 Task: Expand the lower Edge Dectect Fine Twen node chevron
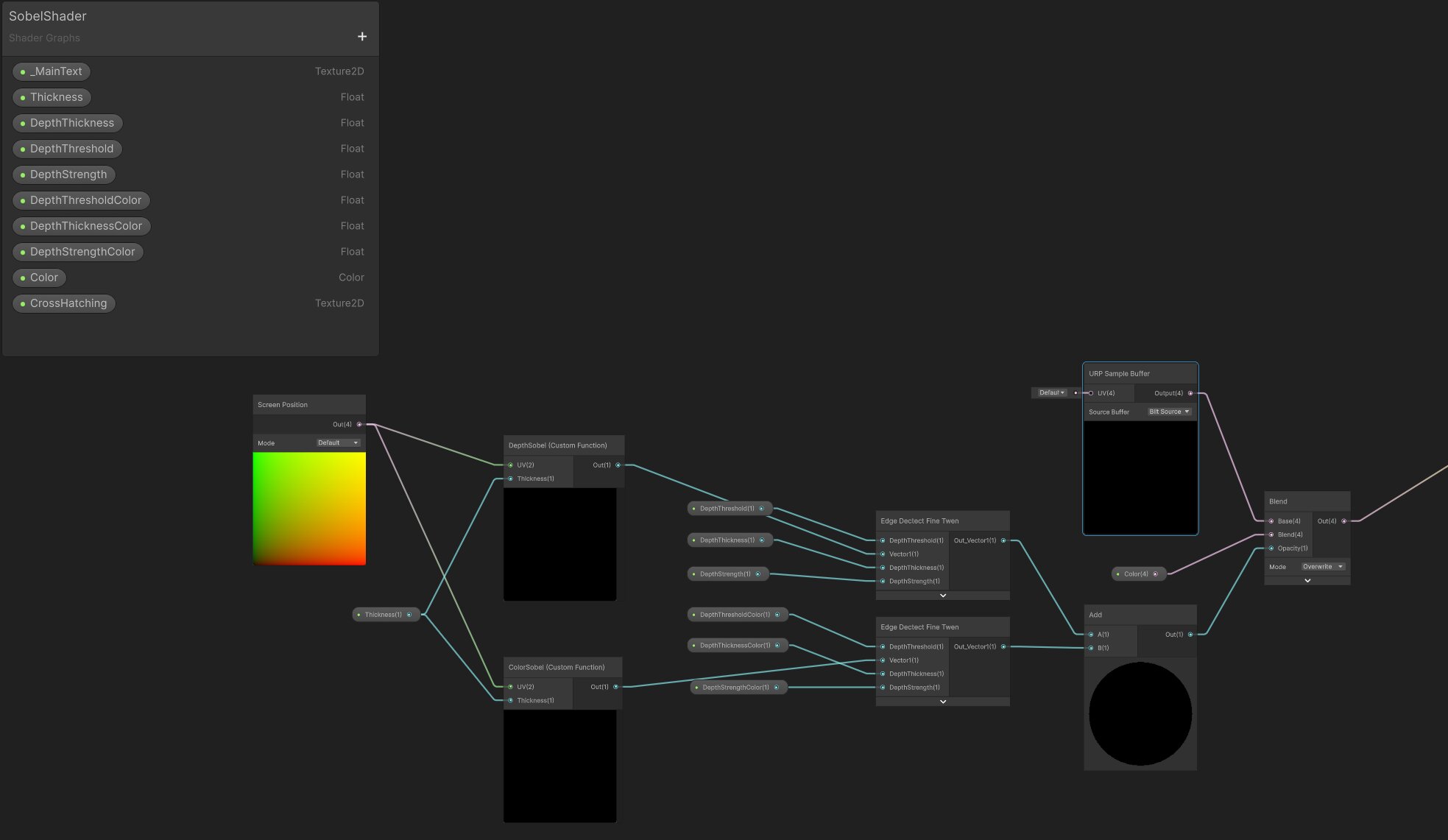tap(943, 702)
